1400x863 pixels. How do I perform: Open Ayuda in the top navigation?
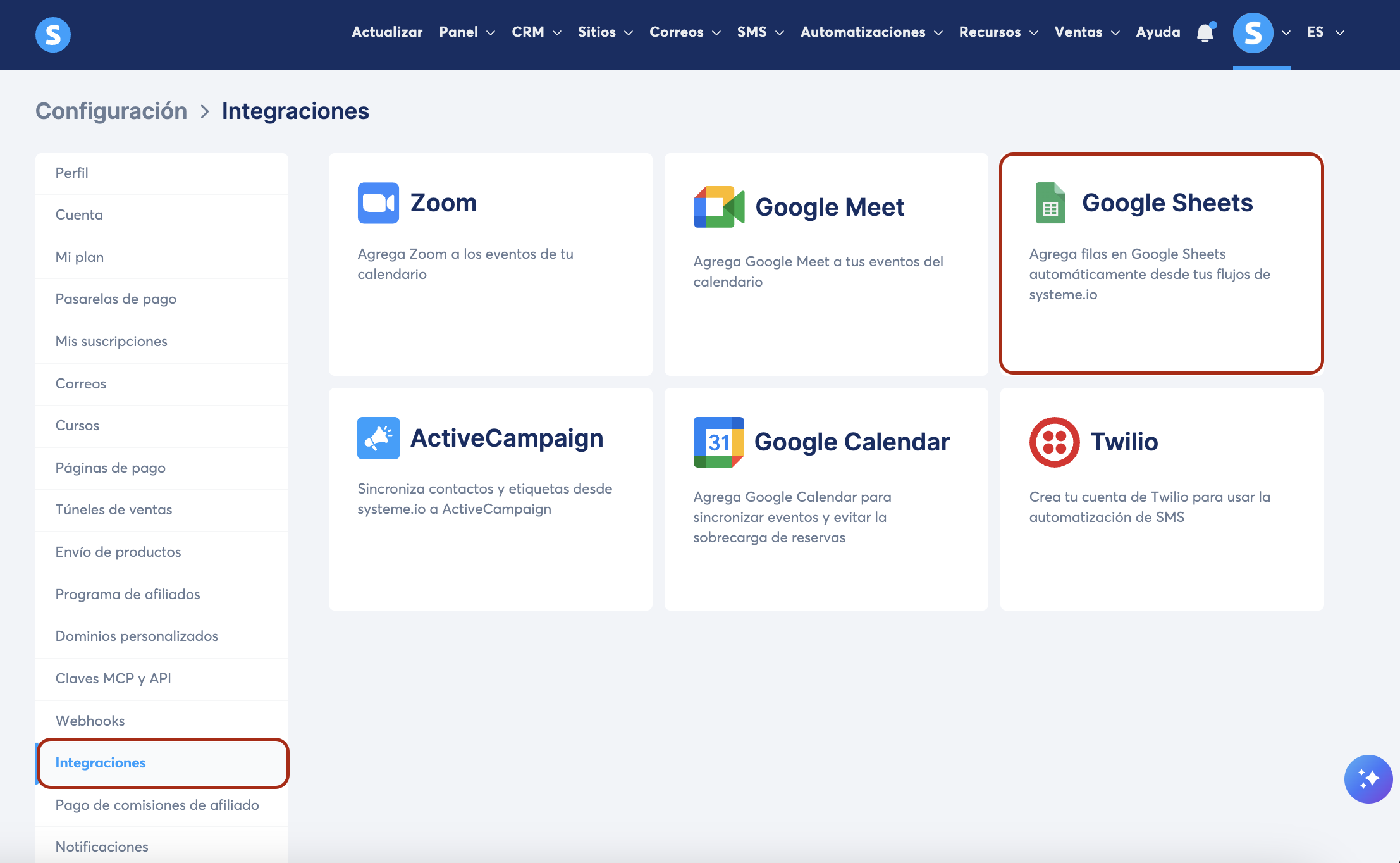tap(1158, 32)
